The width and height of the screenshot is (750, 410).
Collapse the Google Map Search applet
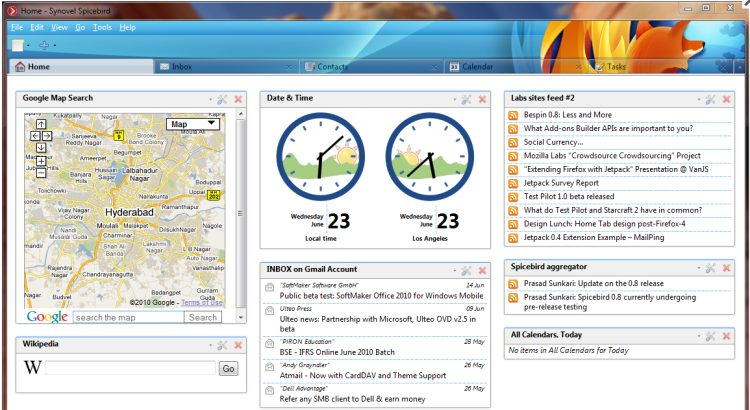(210, 100)
